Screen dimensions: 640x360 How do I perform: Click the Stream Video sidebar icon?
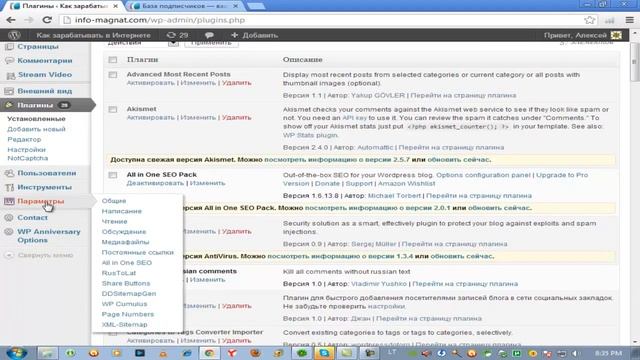(x=10, y=75)
